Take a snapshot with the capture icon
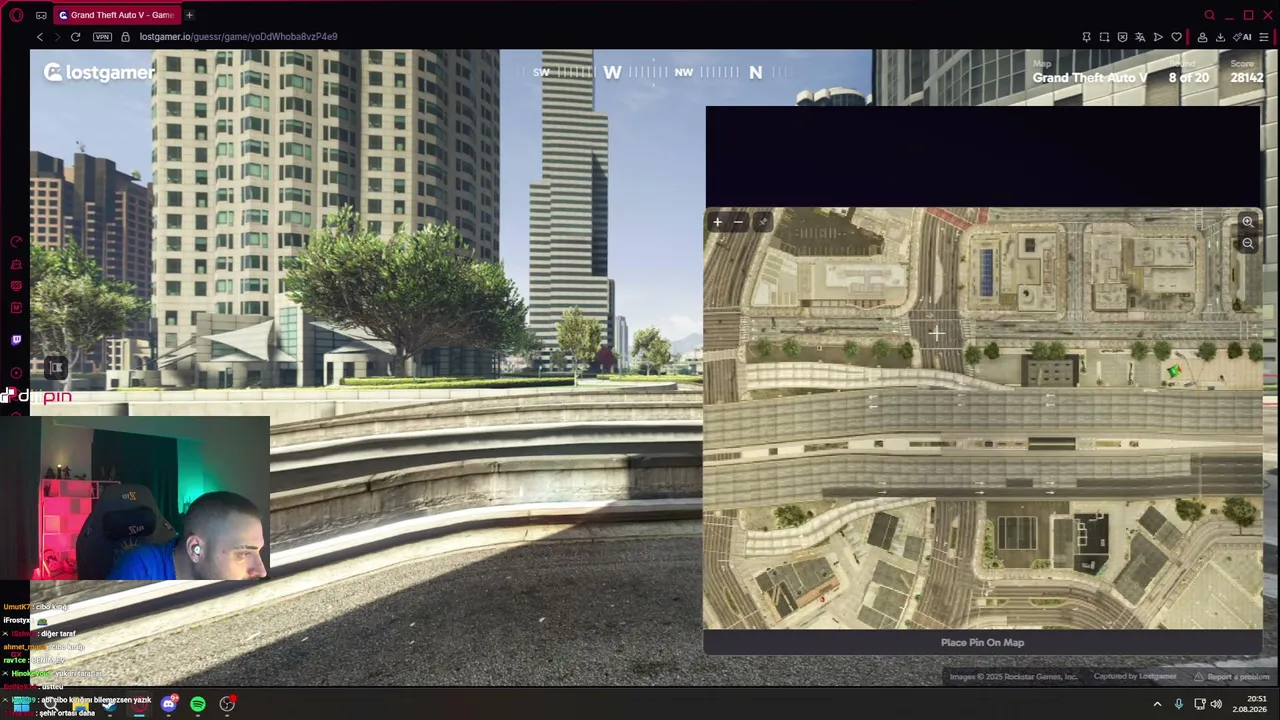 (1104, 37)
